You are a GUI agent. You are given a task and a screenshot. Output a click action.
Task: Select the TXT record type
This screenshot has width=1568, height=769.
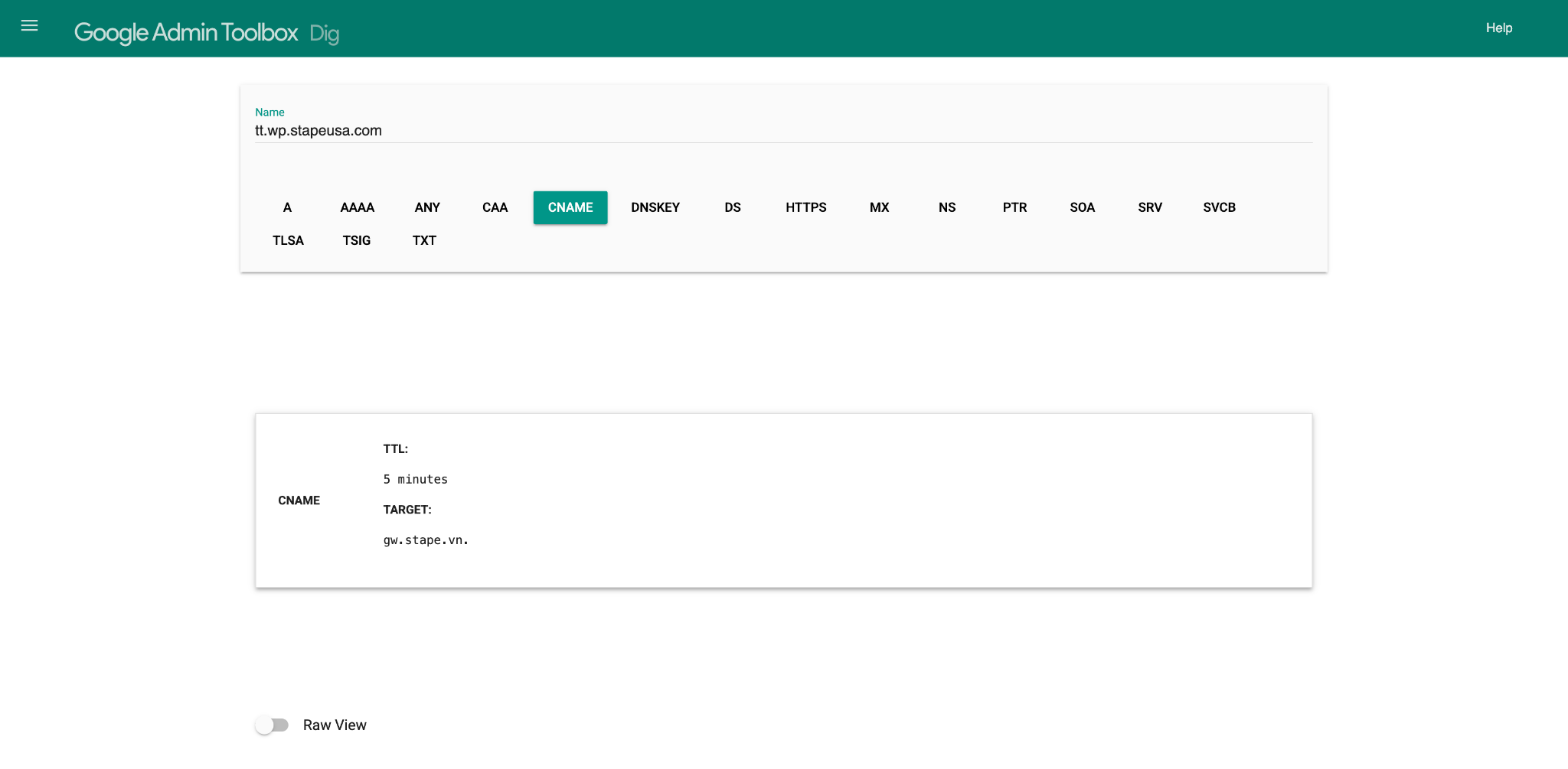pos(424,241)
